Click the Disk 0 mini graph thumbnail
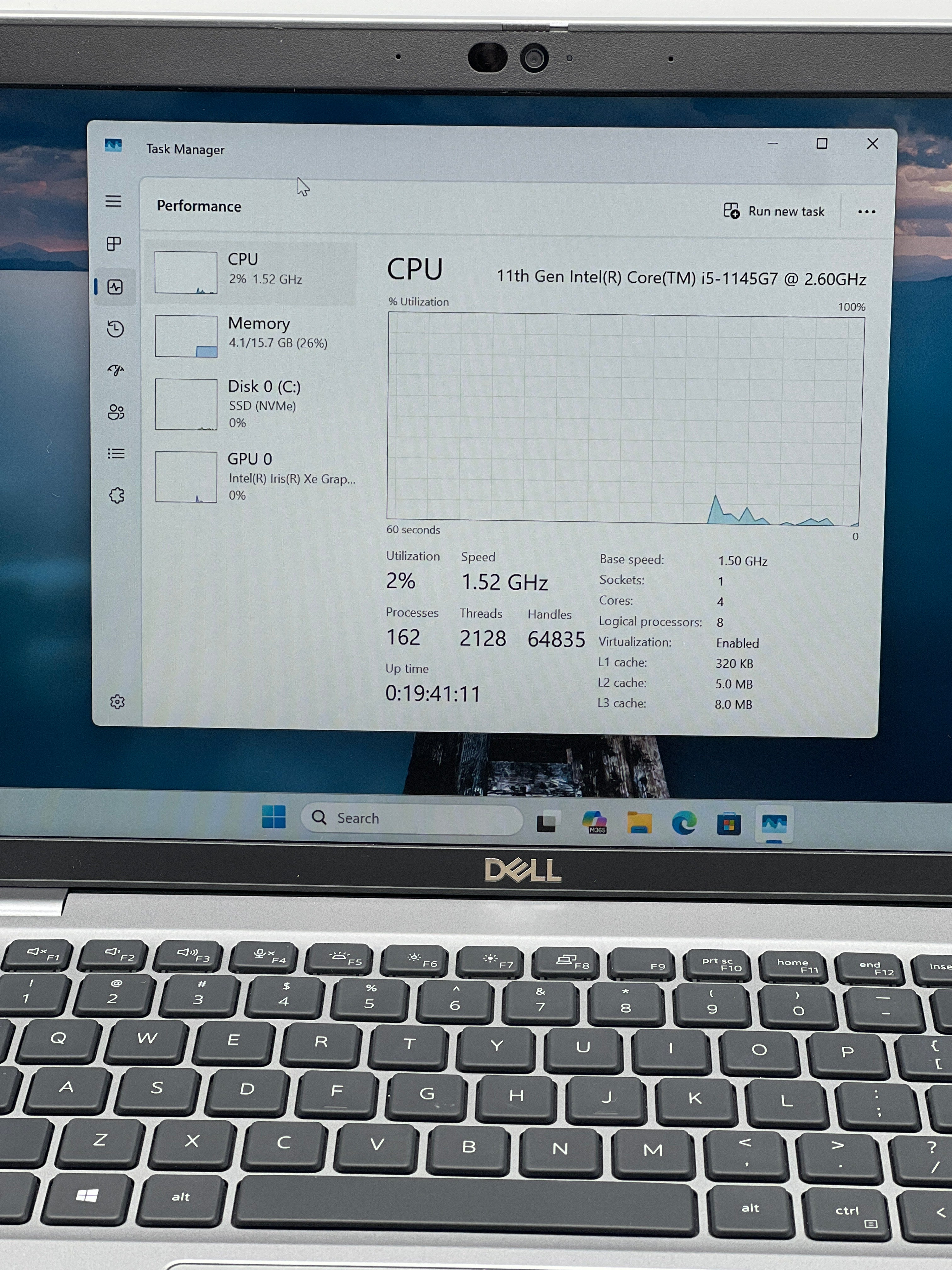The image size is (952, 1270). (186, 404)
